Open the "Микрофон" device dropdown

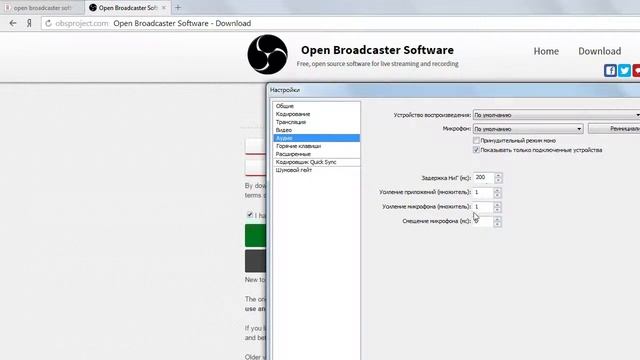528,129
